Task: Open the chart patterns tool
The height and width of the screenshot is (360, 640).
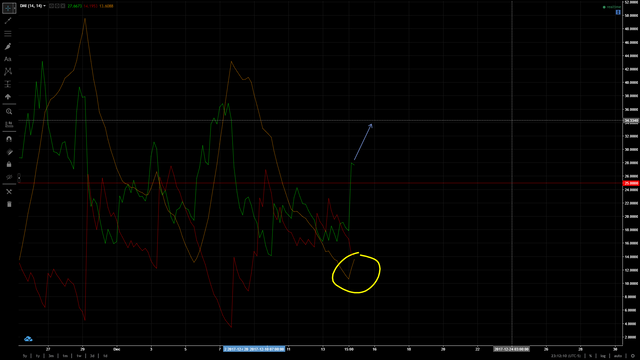Action: (8, 71)
